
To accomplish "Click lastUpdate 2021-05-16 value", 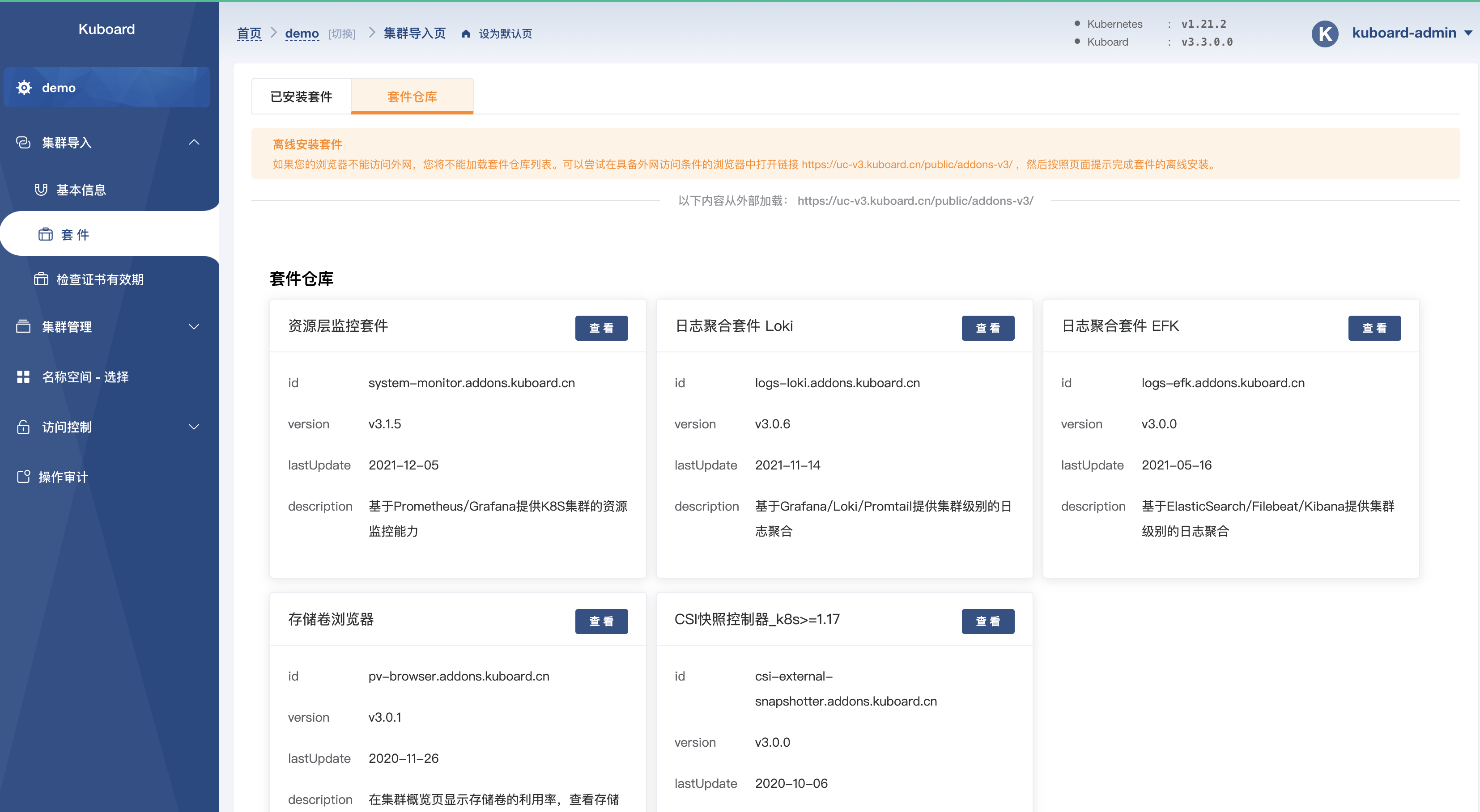I will coord(1176,465).
